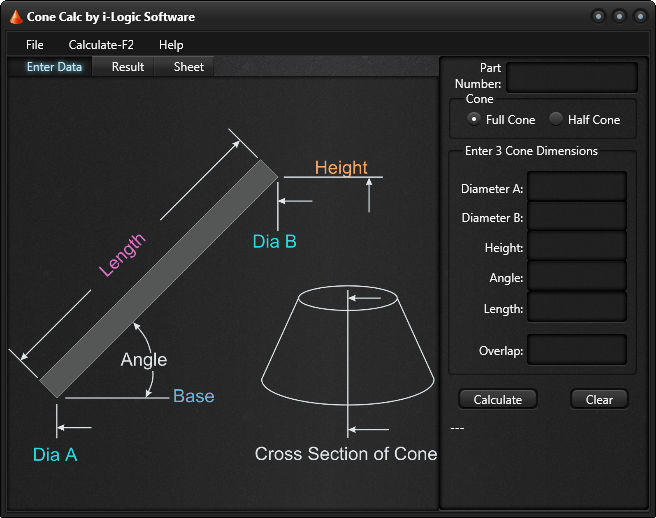Image resolution: width=656 pixels, height=518 pixels.
Task: Click the Angle input field
Action: pos(577,276)
